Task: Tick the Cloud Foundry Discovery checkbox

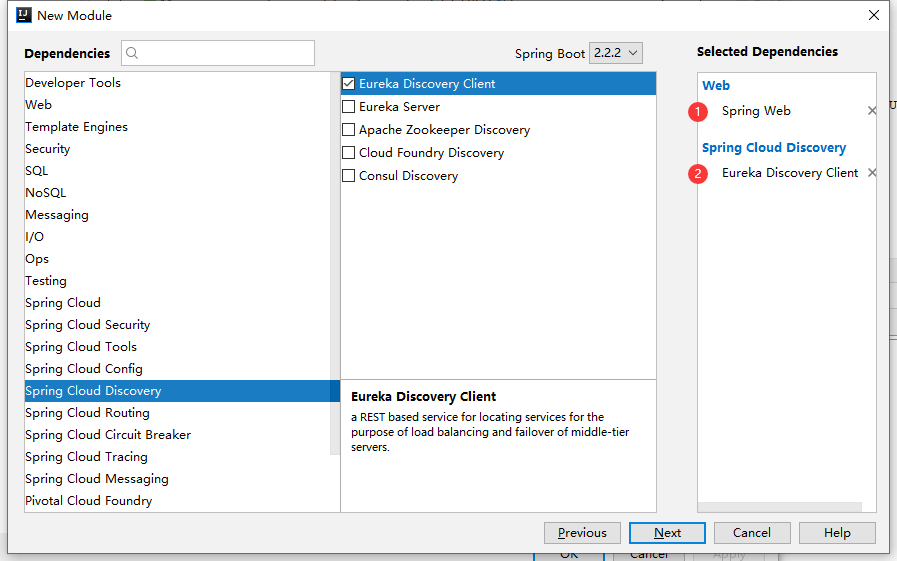Action: [x=348, y=153]
